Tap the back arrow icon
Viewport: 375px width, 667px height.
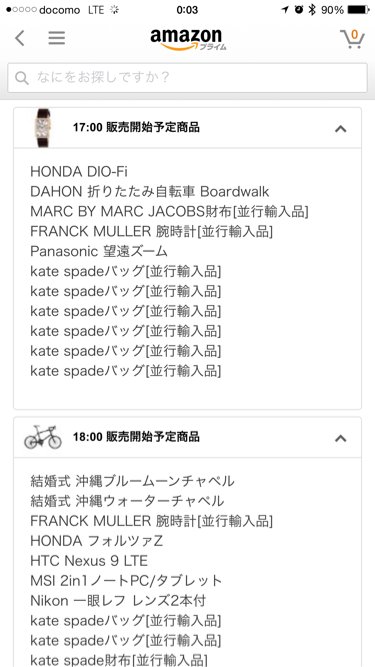pyautogui.click(x=20, y=38)
